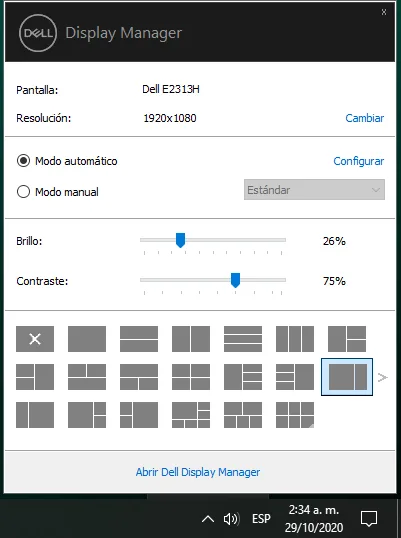Image resolution: width=401 pixels, height=538 pixels.
Task: Click the 75% contrast value
Action: pyautogui.click(x=334, y=281)
